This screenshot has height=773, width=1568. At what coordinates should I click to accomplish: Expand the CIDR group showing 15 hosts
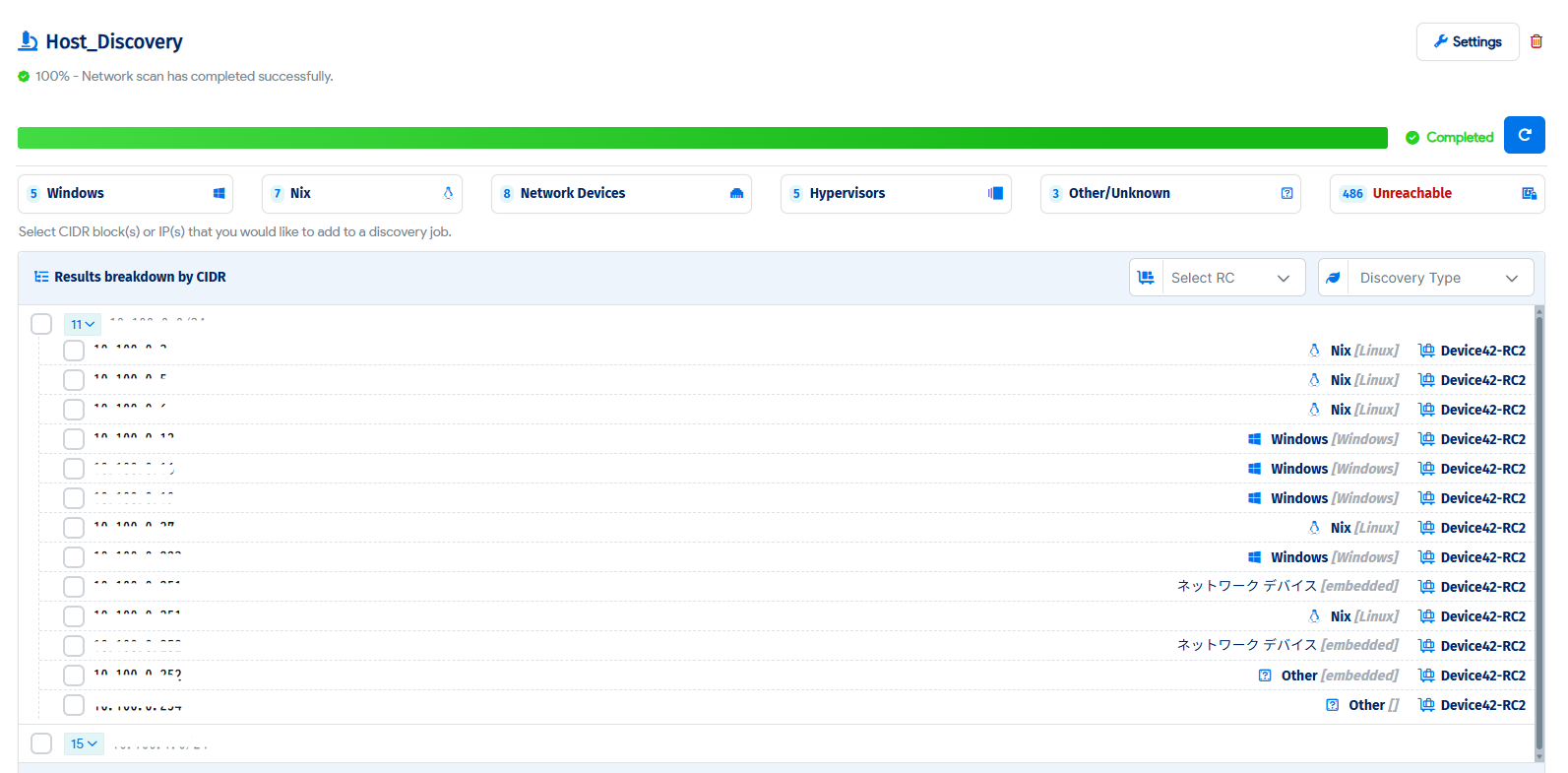84,743
